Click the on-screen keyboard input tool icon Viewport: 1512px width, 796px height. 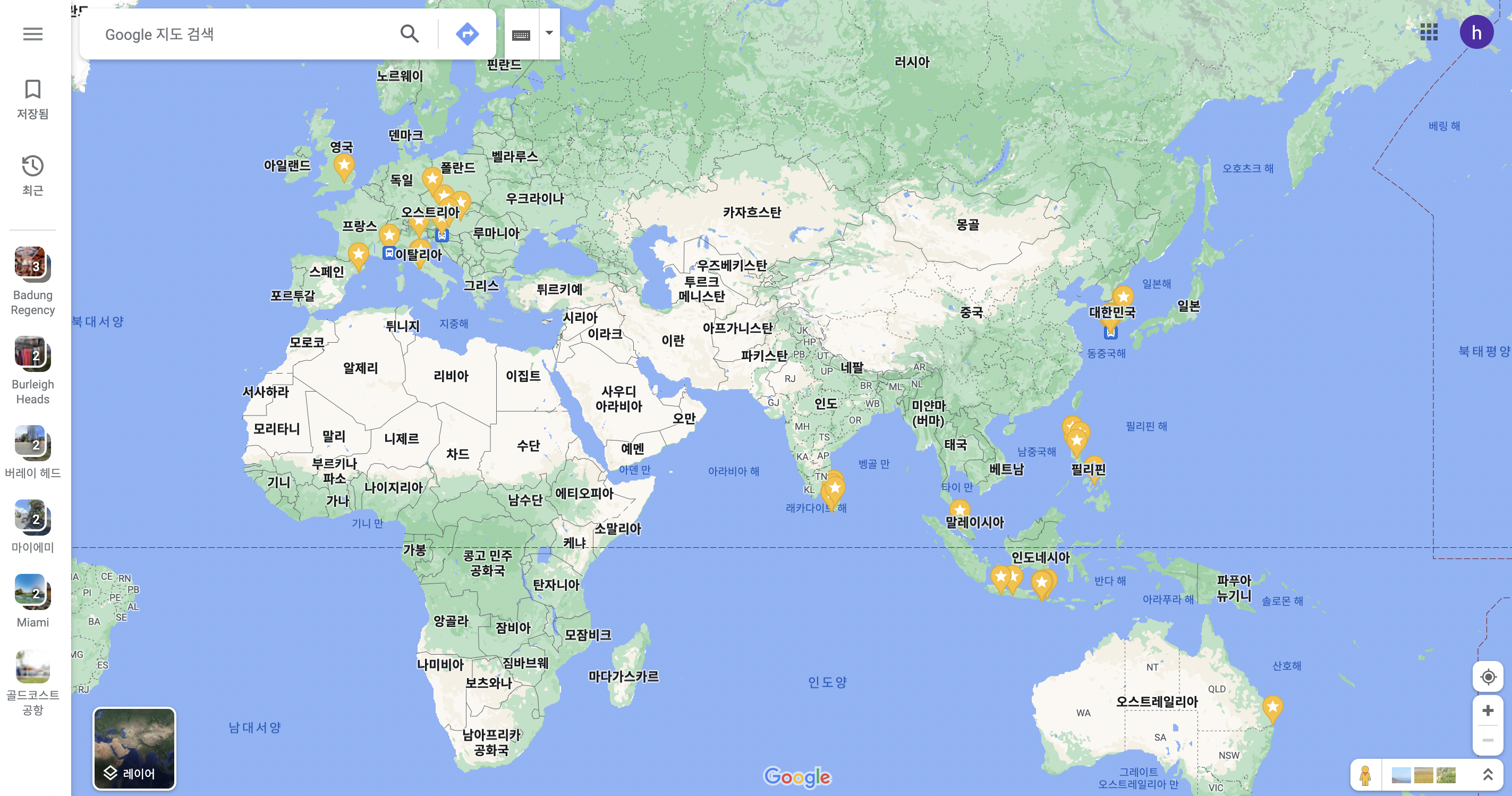pos(521,35)
